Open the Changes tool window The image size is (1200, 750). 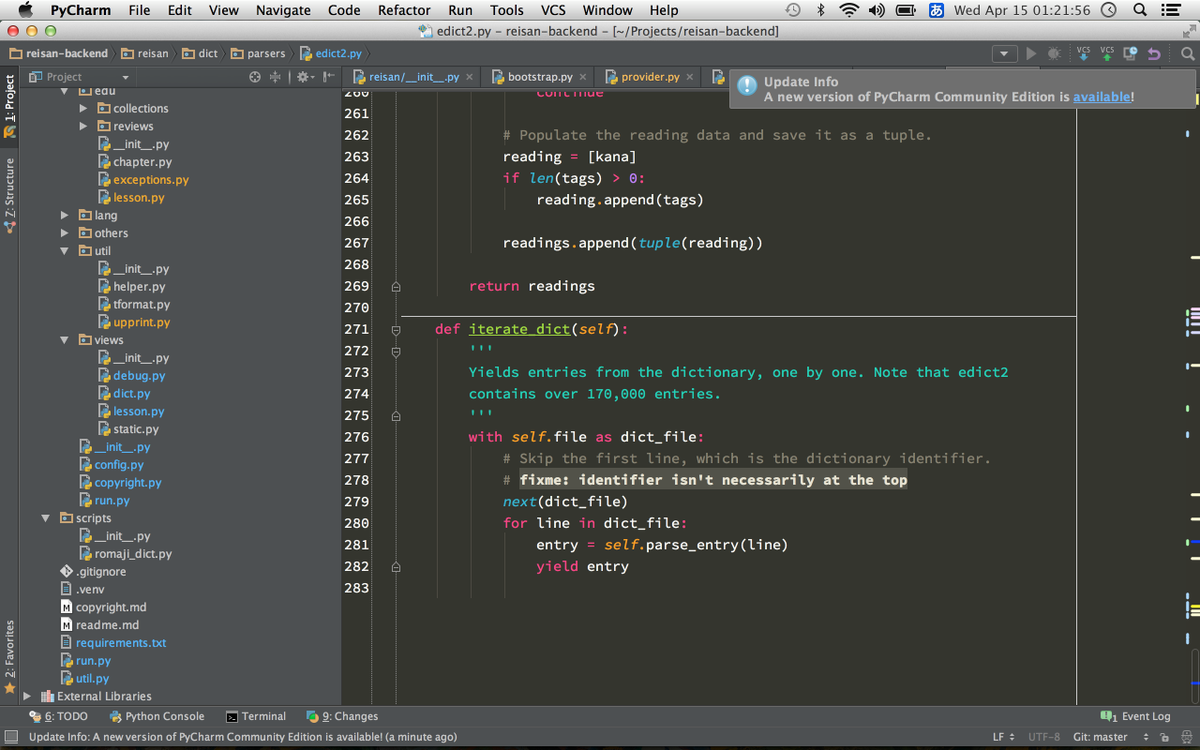[343, 716]
